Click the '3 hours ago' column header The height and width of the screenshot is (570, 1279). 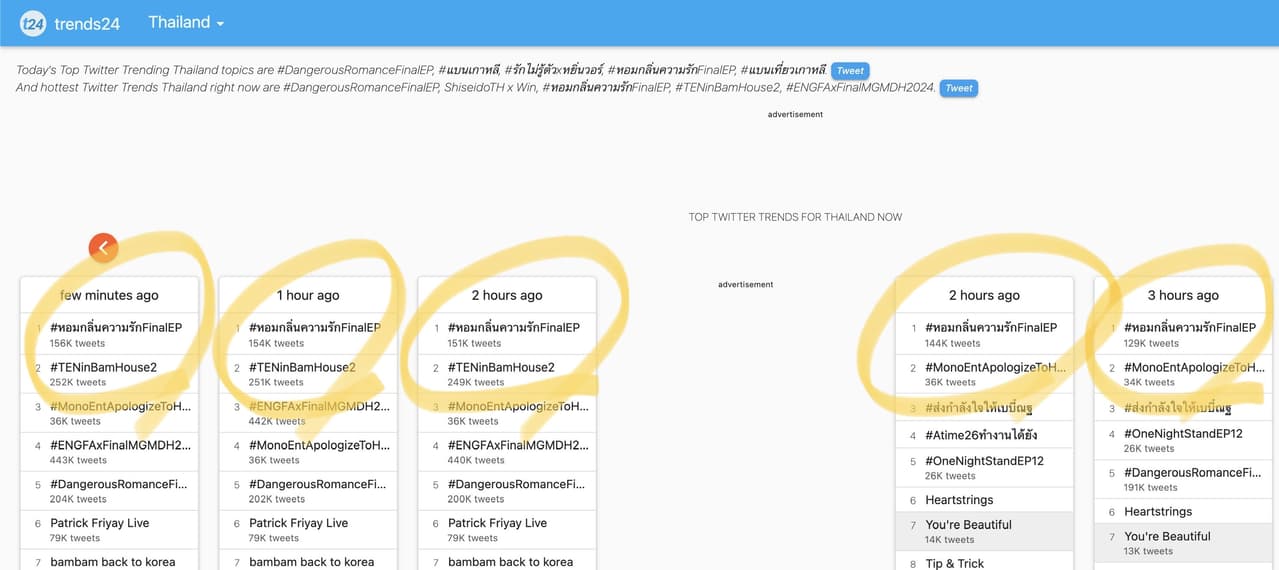[1183, 295]
